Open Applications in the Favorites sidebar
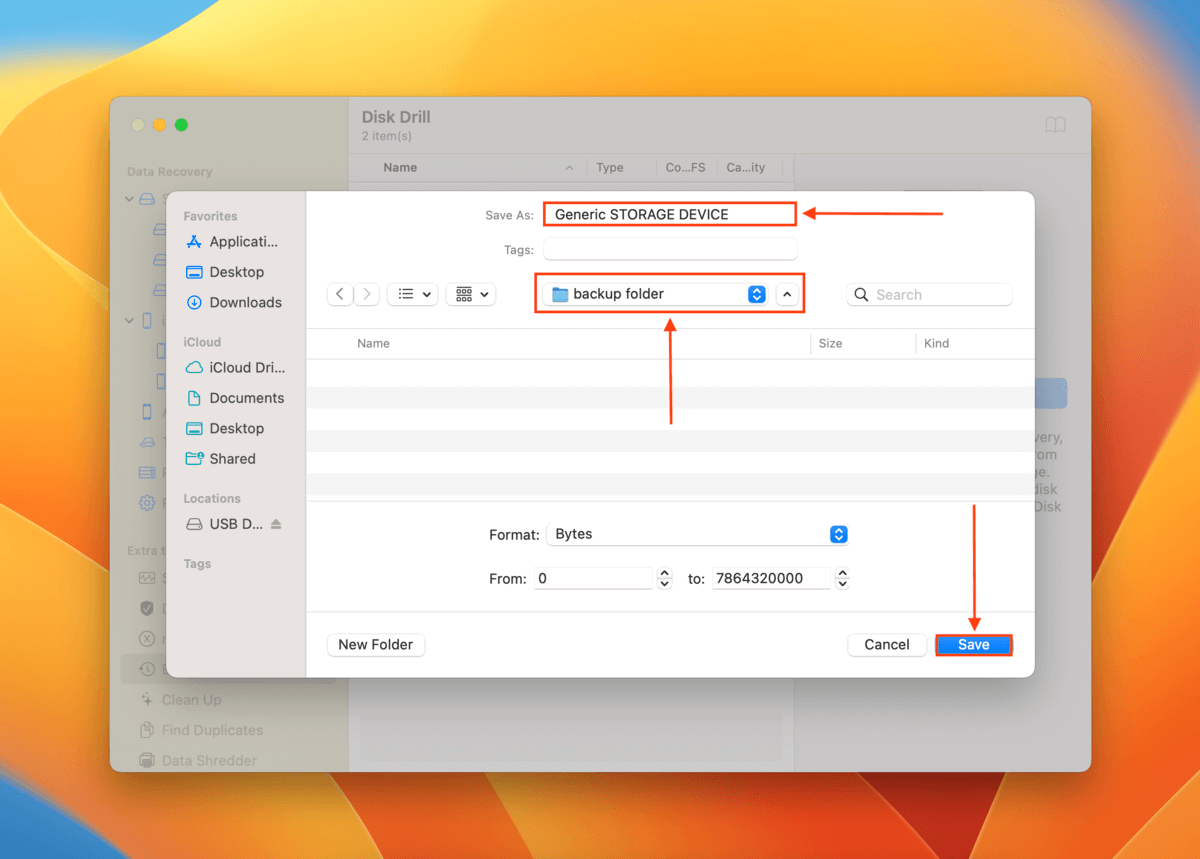Image resolution: width=1200 pixels, height=859 pixels. point(233,242)
